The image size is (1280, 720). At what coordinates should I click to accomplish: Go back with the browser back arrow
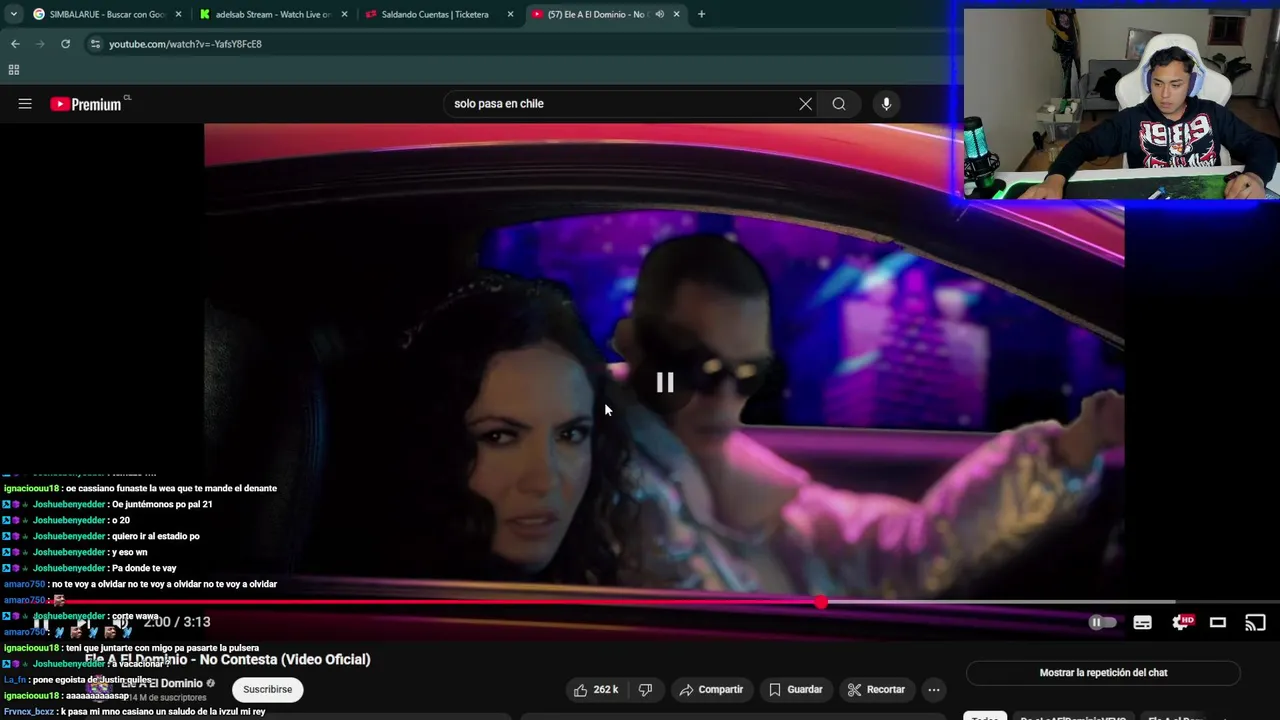(x=15, y=44)
